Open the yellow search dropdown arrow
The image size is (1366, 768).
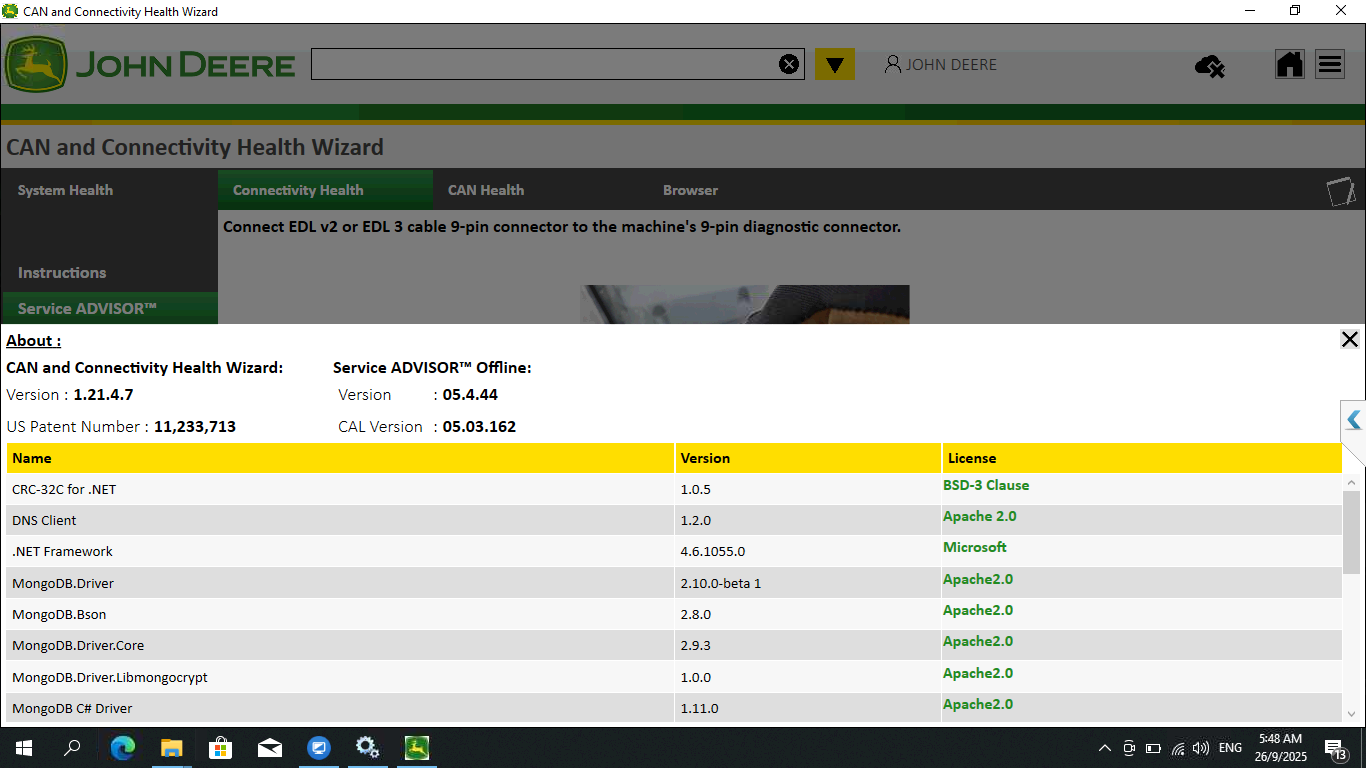pyautogui.click(x=835, y=64)
